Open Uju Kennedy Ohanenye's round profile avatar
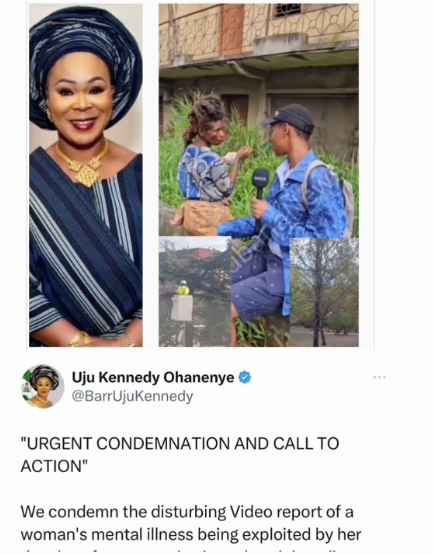Viewport: 433px width, 555px height. click(42, 387)
